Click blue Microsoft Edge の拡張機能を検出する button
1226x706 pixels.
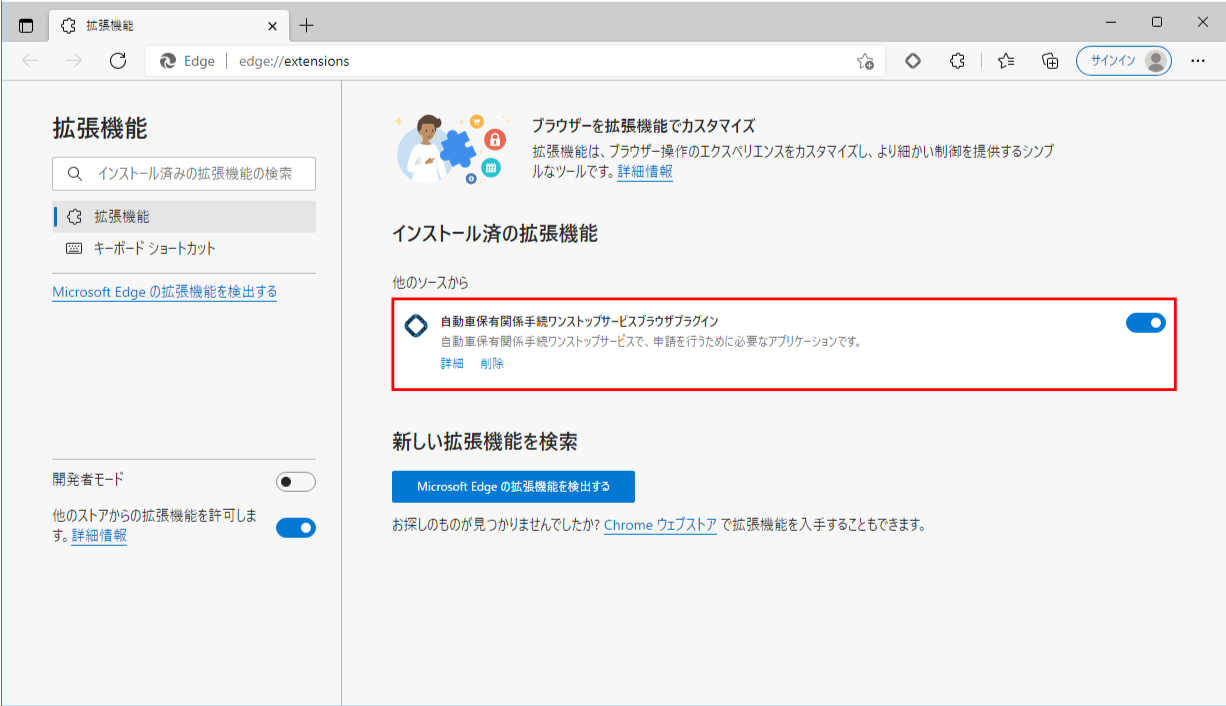513,486
